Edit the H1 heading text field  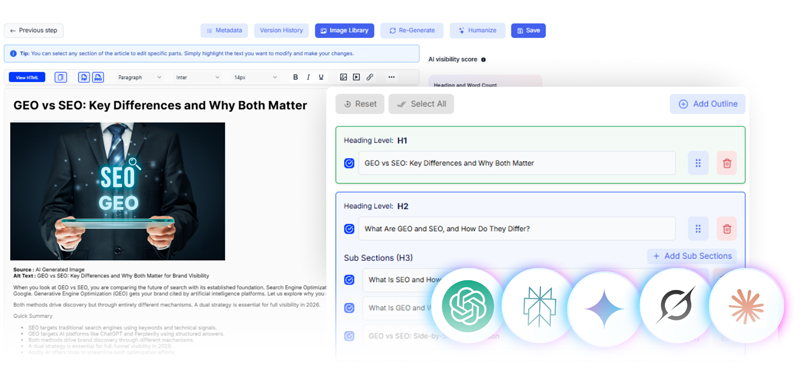(517, 163)
